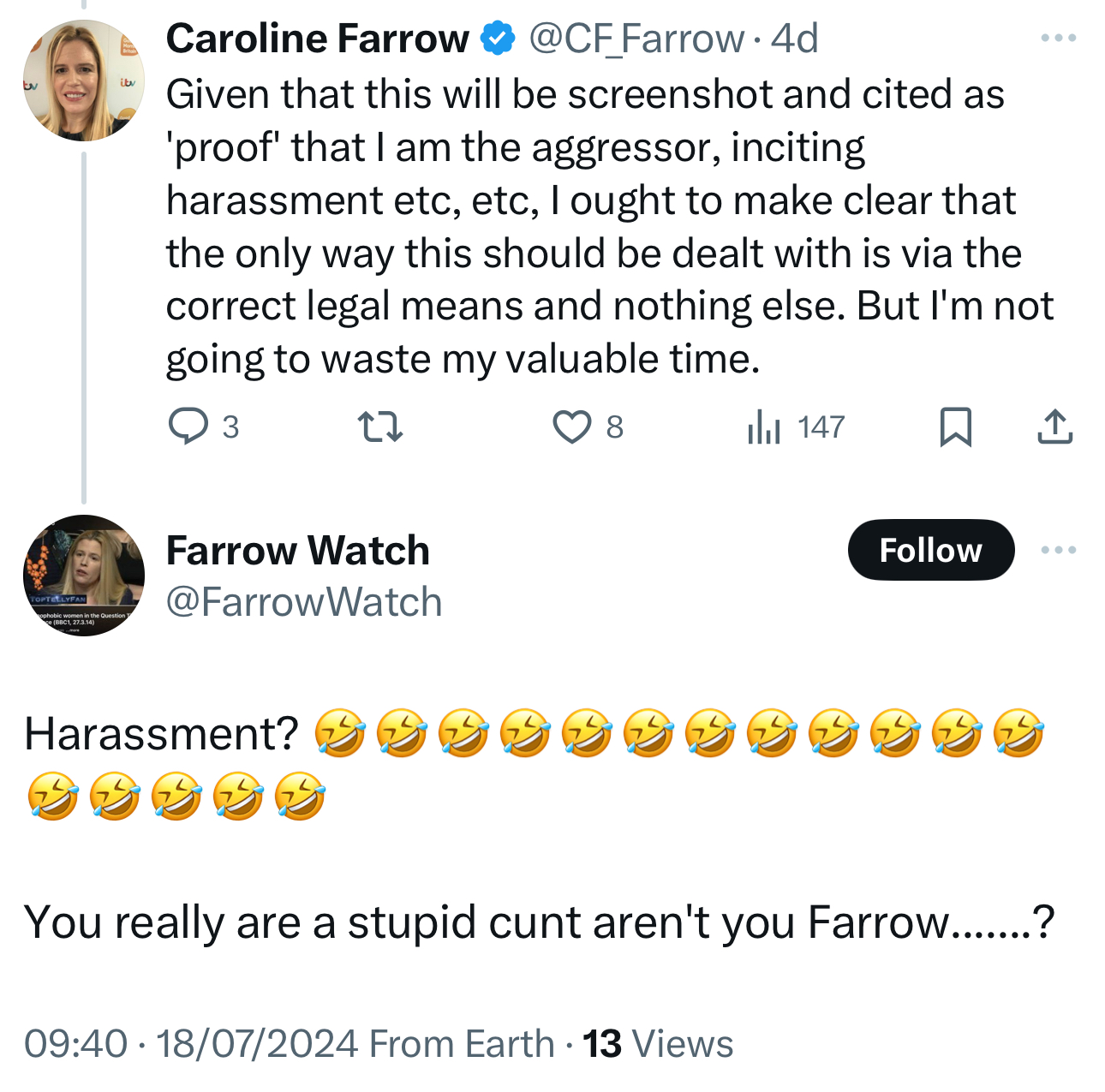Click the share upload arrow icon

click(x=1054, y=427)
